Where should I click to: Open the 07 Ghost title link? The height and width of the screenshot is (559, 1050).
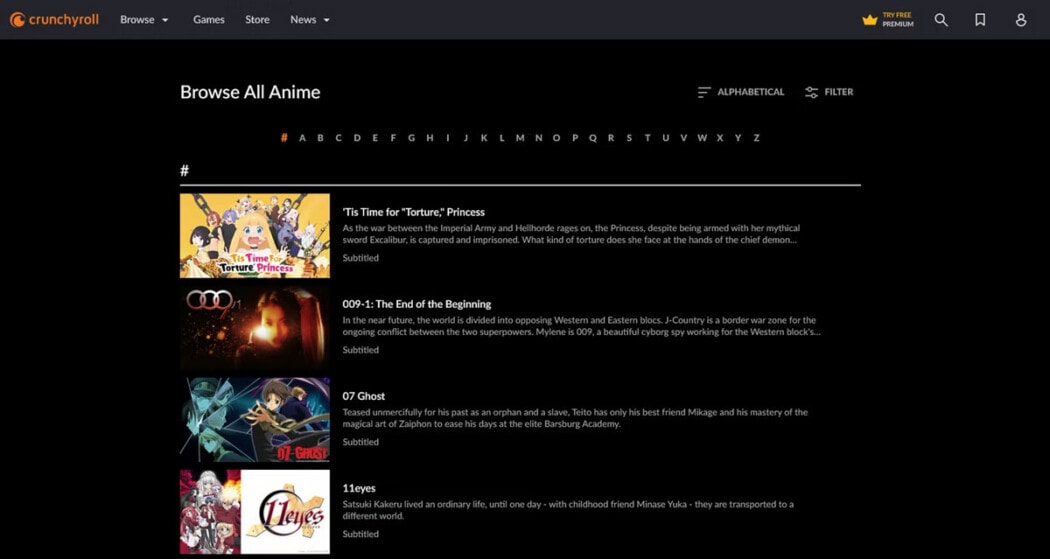click(364, 396)
